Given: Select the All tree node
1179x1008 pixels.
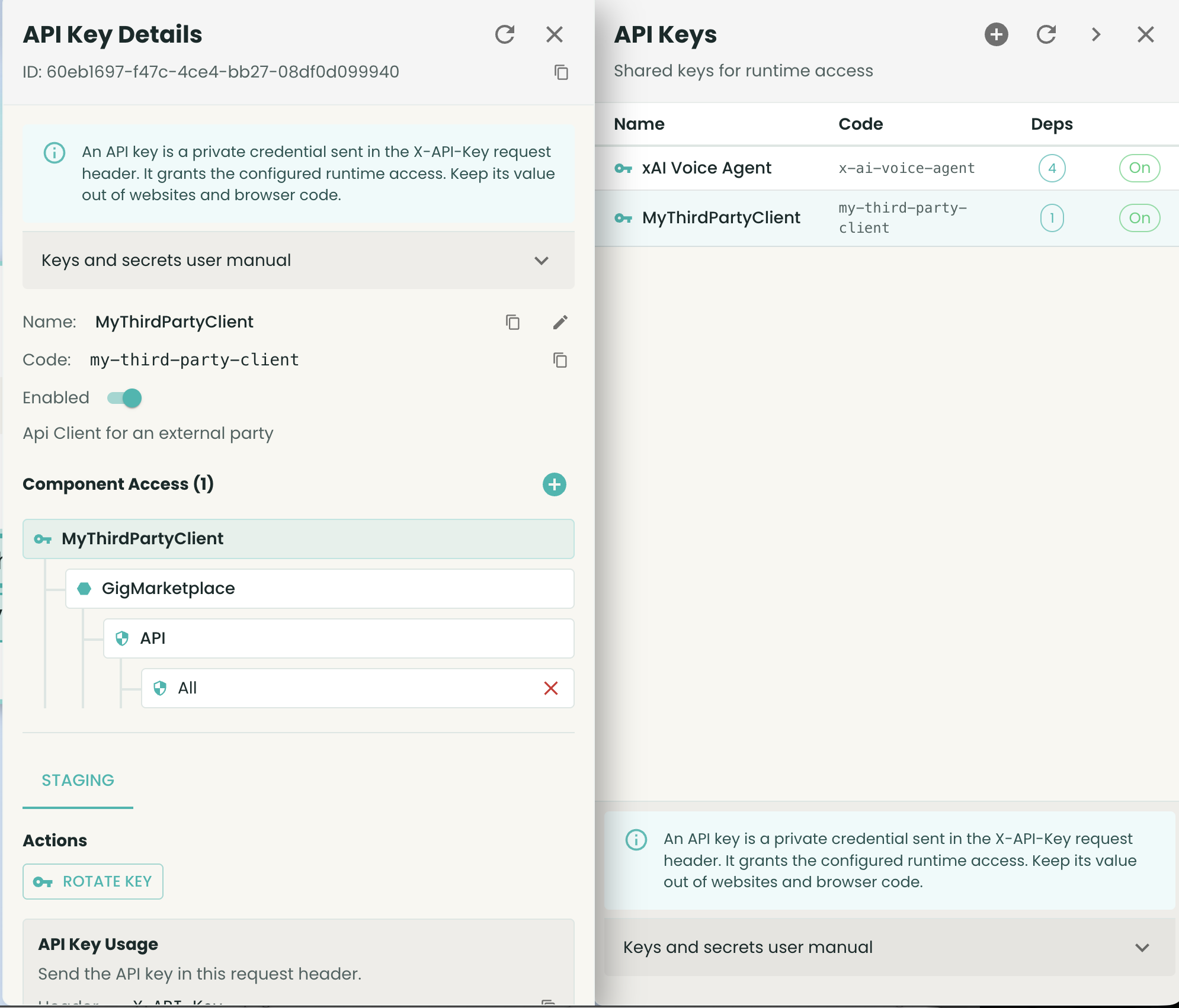Looking at the screenshot, I should 358,688.
